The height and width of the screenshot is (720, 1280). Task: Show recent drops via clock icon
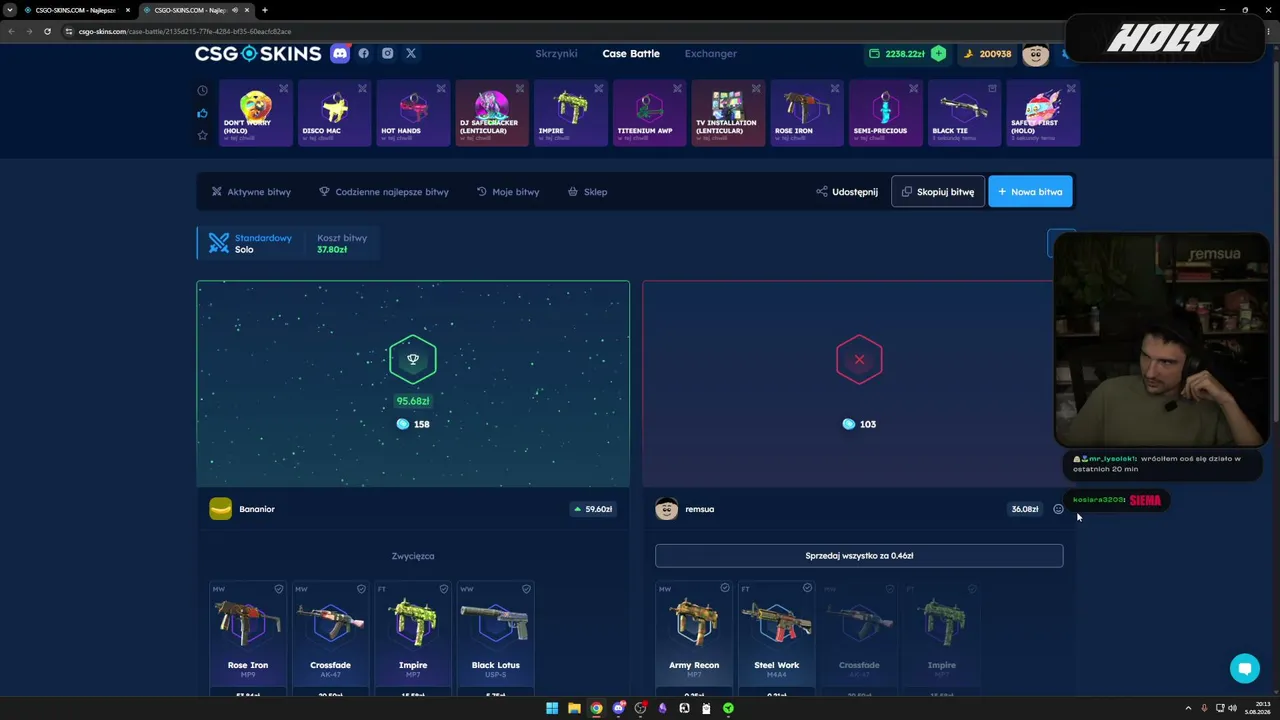(x=203, y=91)
